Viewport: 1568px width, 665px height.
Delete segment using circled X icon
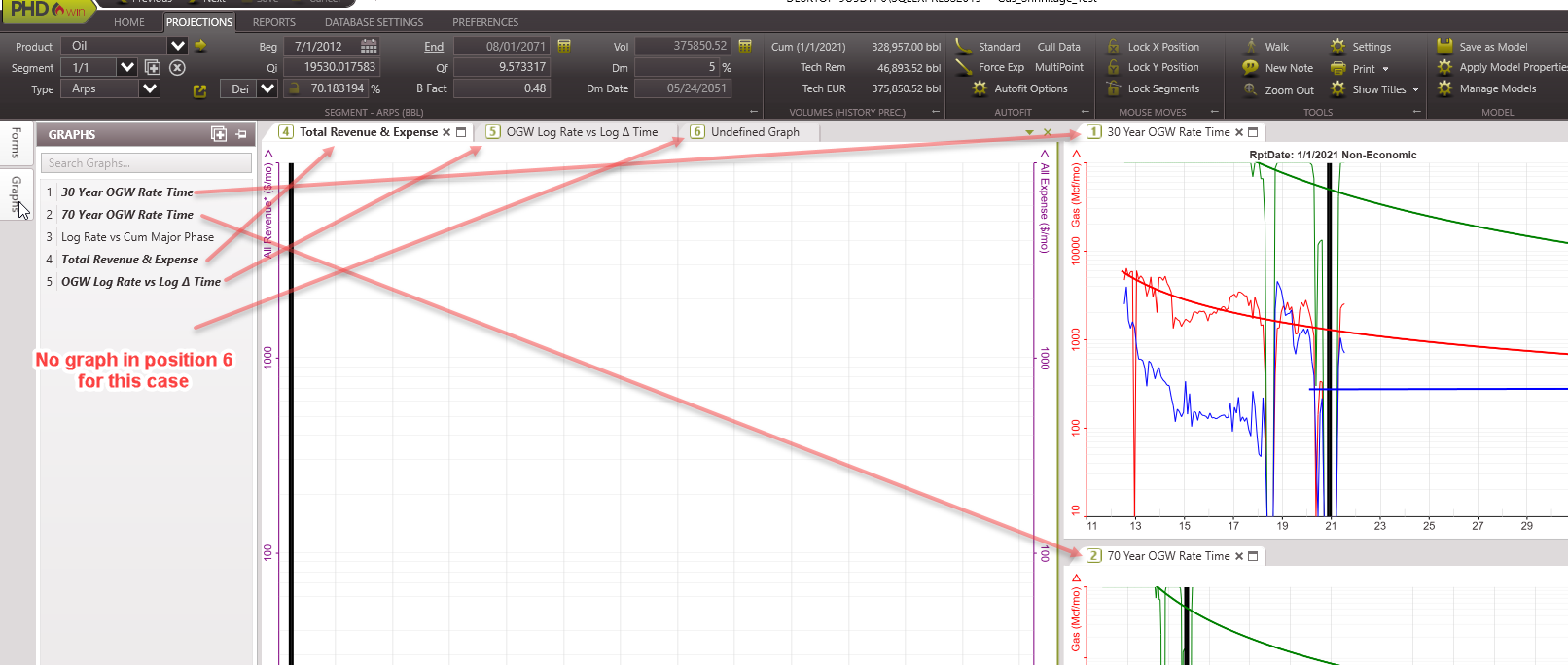pyautogui.click(x=177, y=67)
